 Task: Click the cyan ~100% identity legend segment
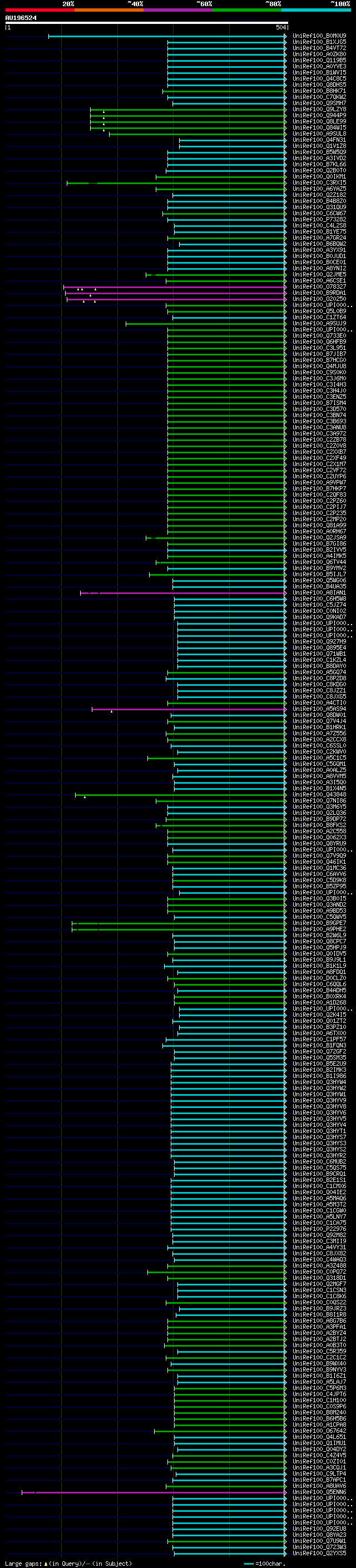pos(316,10)
